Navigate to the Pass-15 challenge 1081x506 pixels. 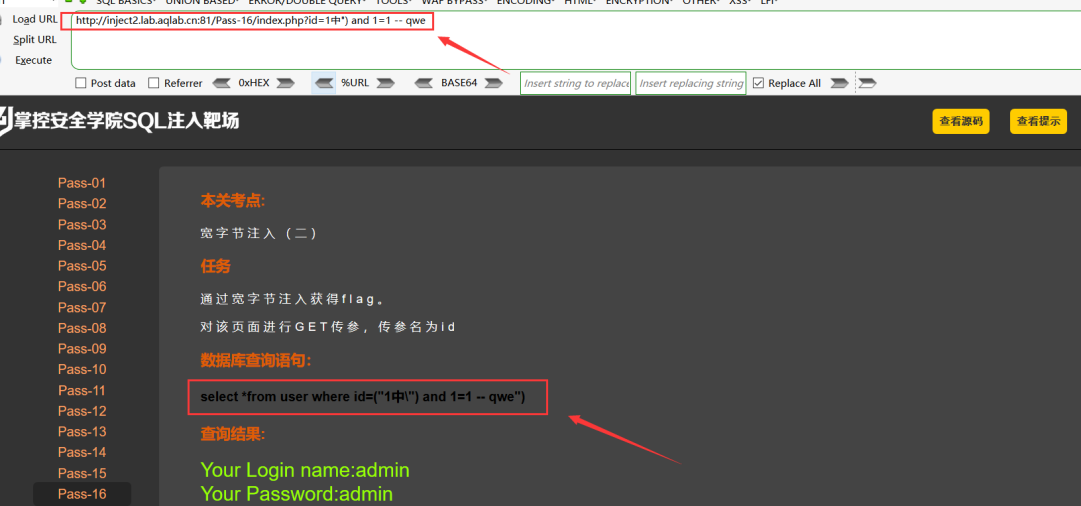[82, 474]
